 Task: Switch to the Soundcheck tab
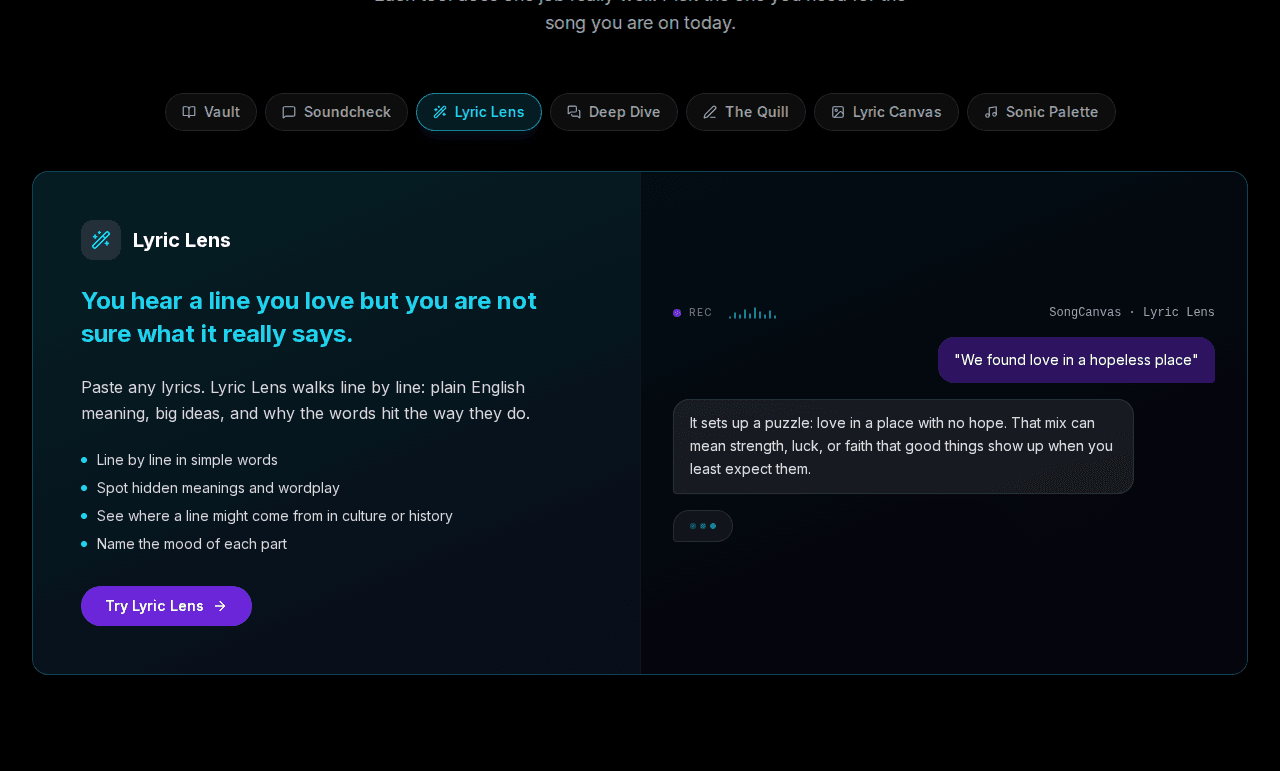pyautogui.click(x=336, y=112)
